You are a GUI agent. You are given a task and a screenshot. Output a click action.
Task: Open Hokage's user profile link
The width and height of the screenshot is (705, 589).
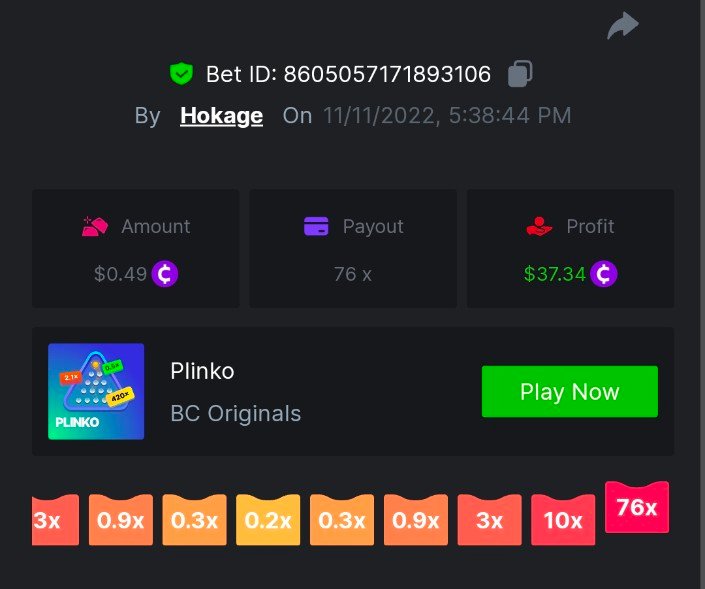(222, 116)
